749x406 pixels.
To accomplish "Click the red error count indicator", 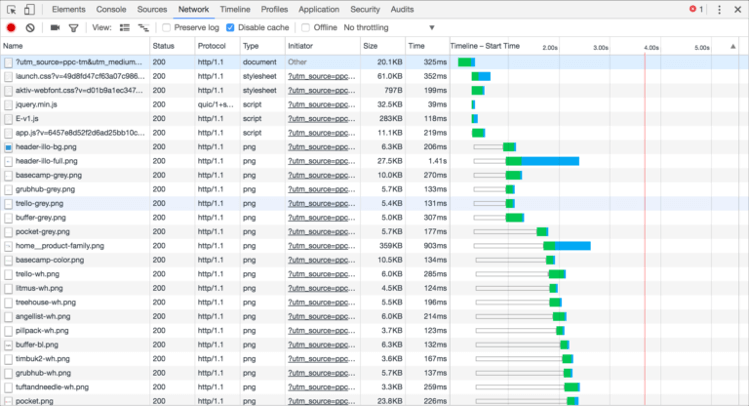I will pyautogui.click(x=696, y=9).
